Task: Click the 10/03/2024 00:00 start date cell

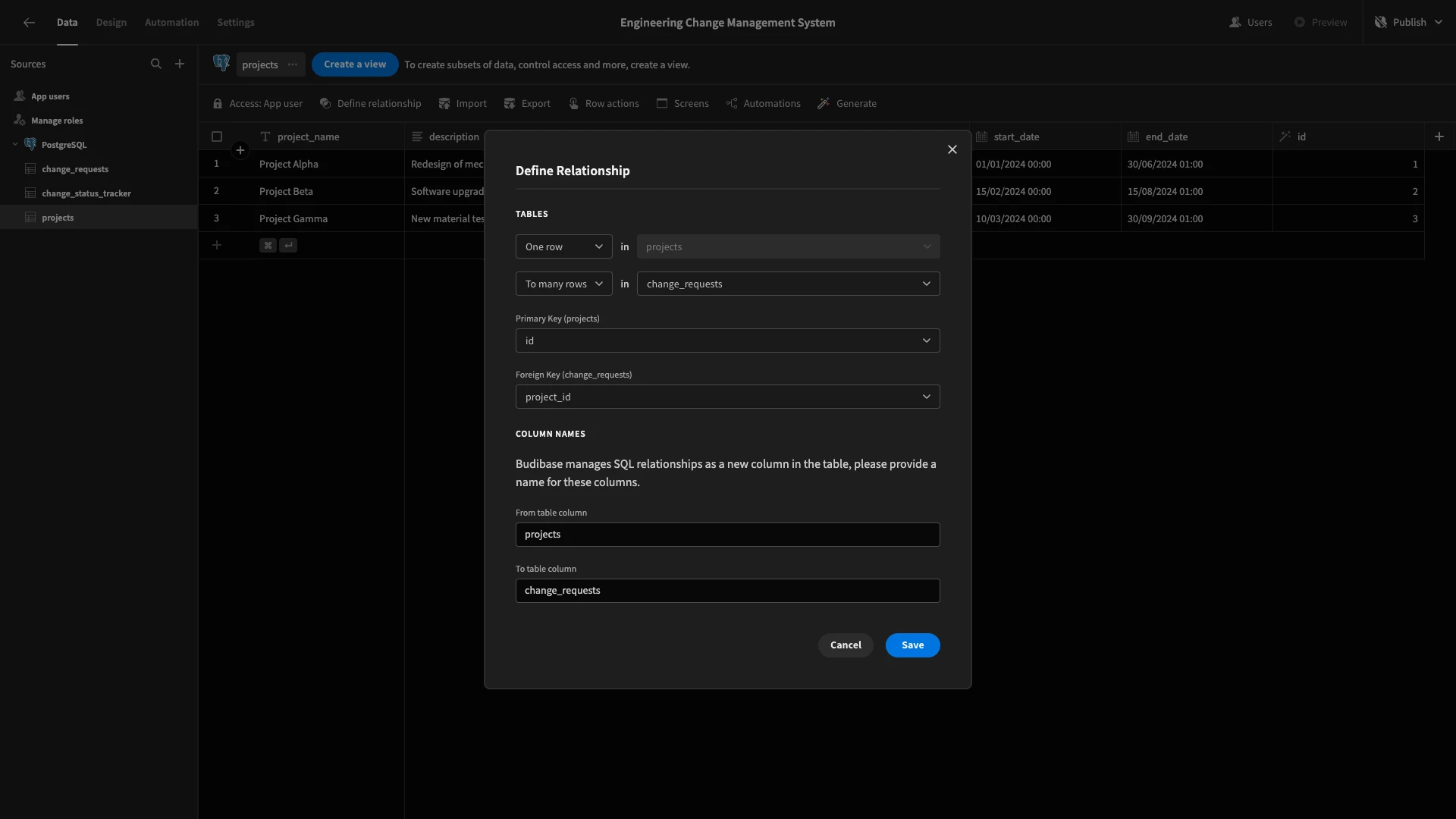Action: pos(1045,218)
